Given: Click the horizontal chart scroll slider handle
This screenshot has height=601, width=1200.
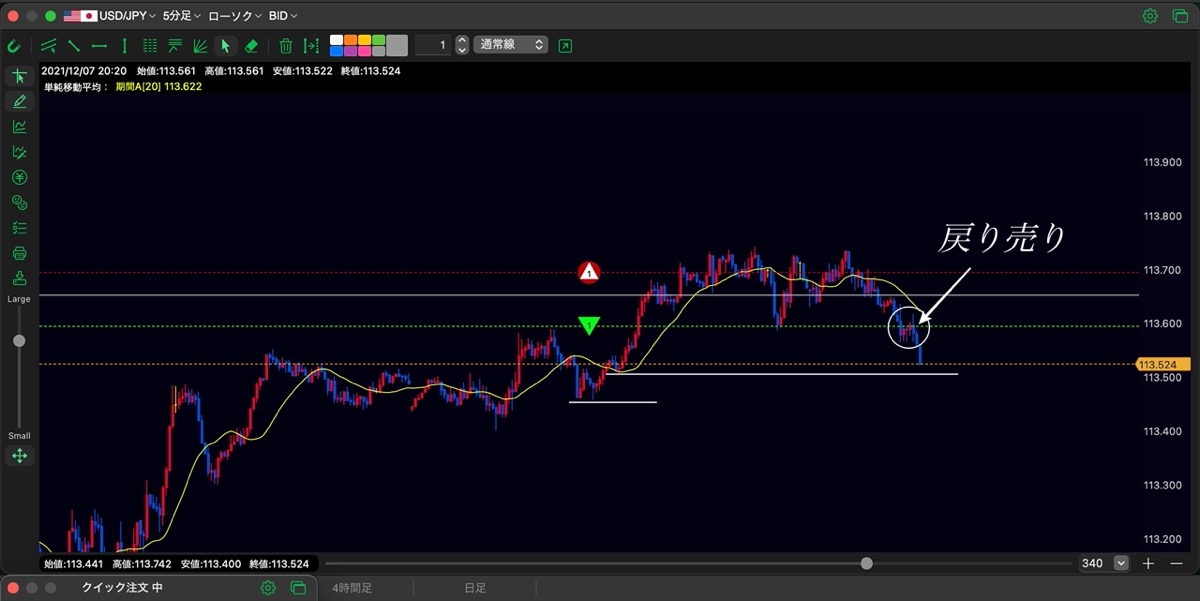Looking at the screenshot, I should pyautogui.click(x=866, y=563).
